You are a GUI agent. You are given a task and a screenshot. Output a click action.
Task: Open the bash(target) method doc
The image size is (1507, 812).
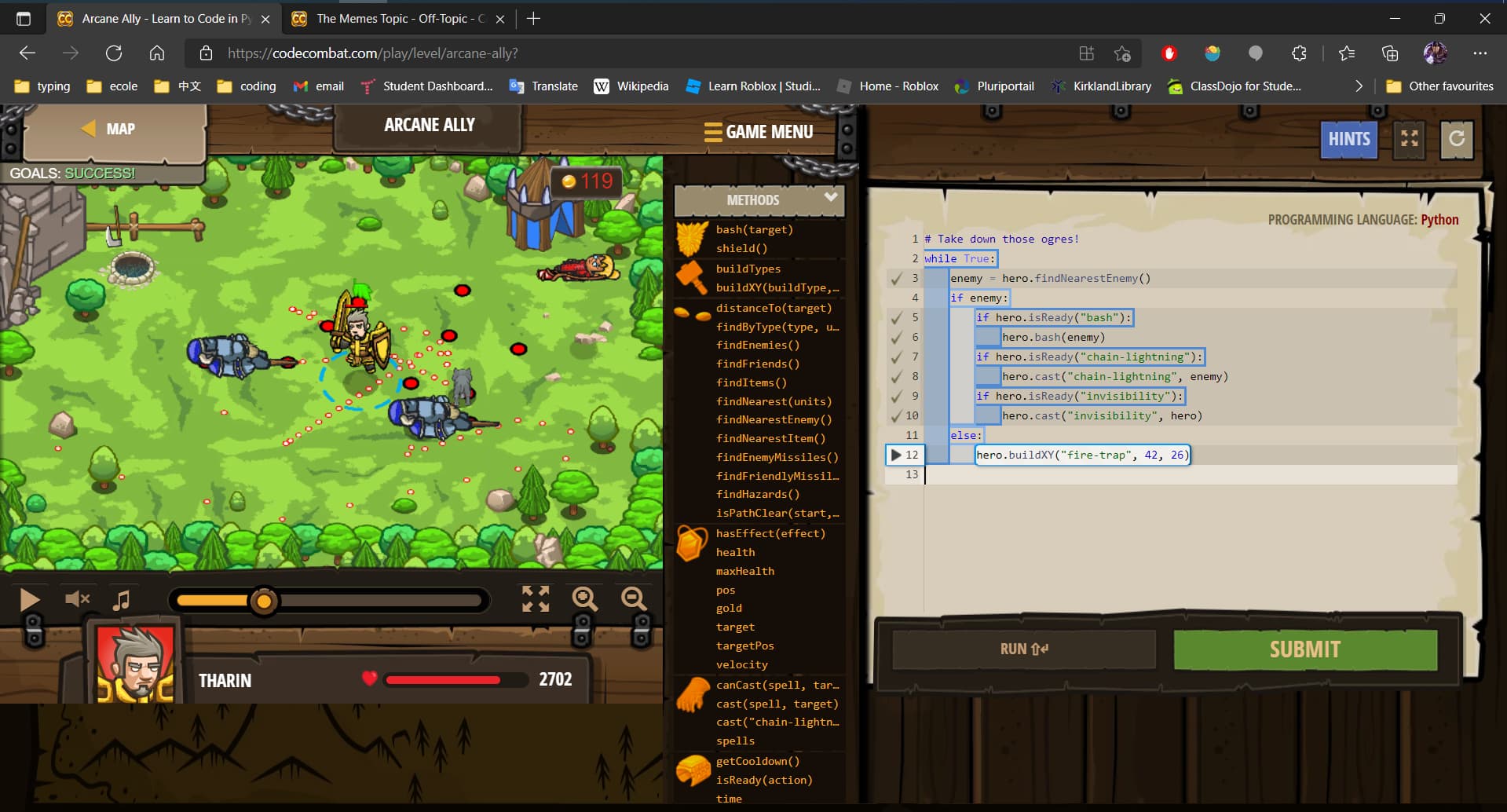[754, 229]
